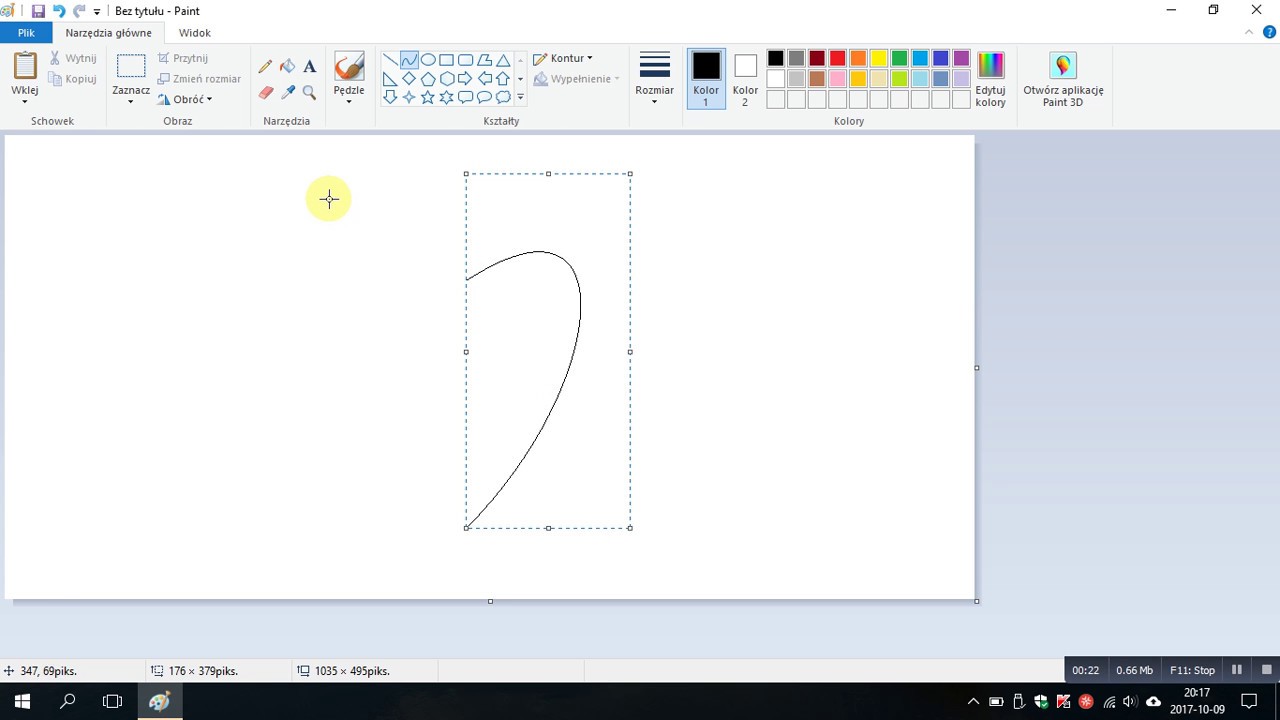Pick the yellow color swatch
Image resolution: width=1280 pixels, height=720 pixels.
tap(879, 58)
